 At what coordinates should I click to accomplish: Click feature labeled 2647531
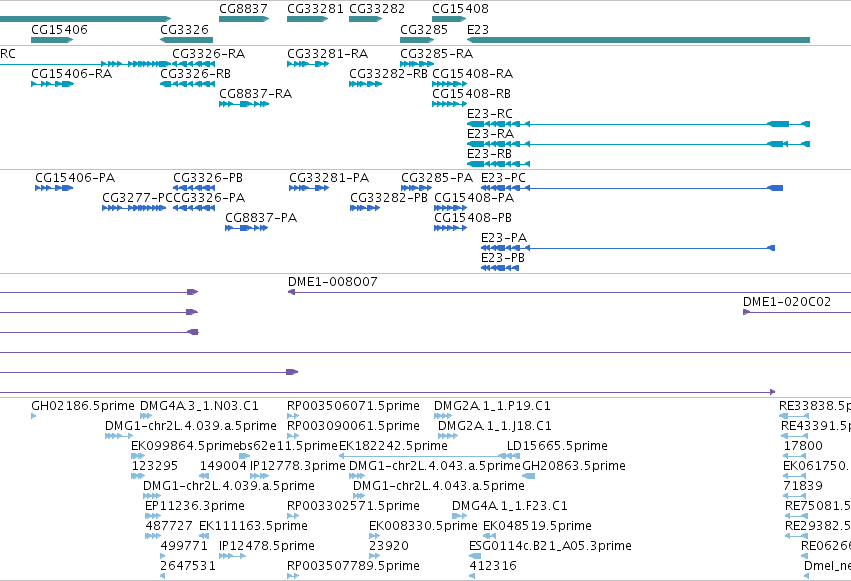(163, 576)
